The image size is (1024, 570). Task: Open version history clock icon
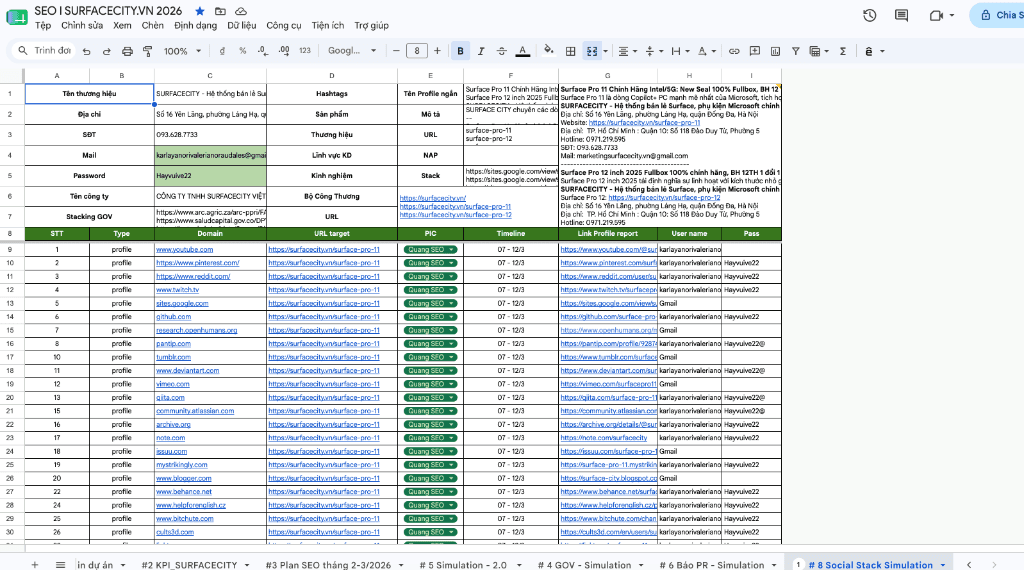869,16
